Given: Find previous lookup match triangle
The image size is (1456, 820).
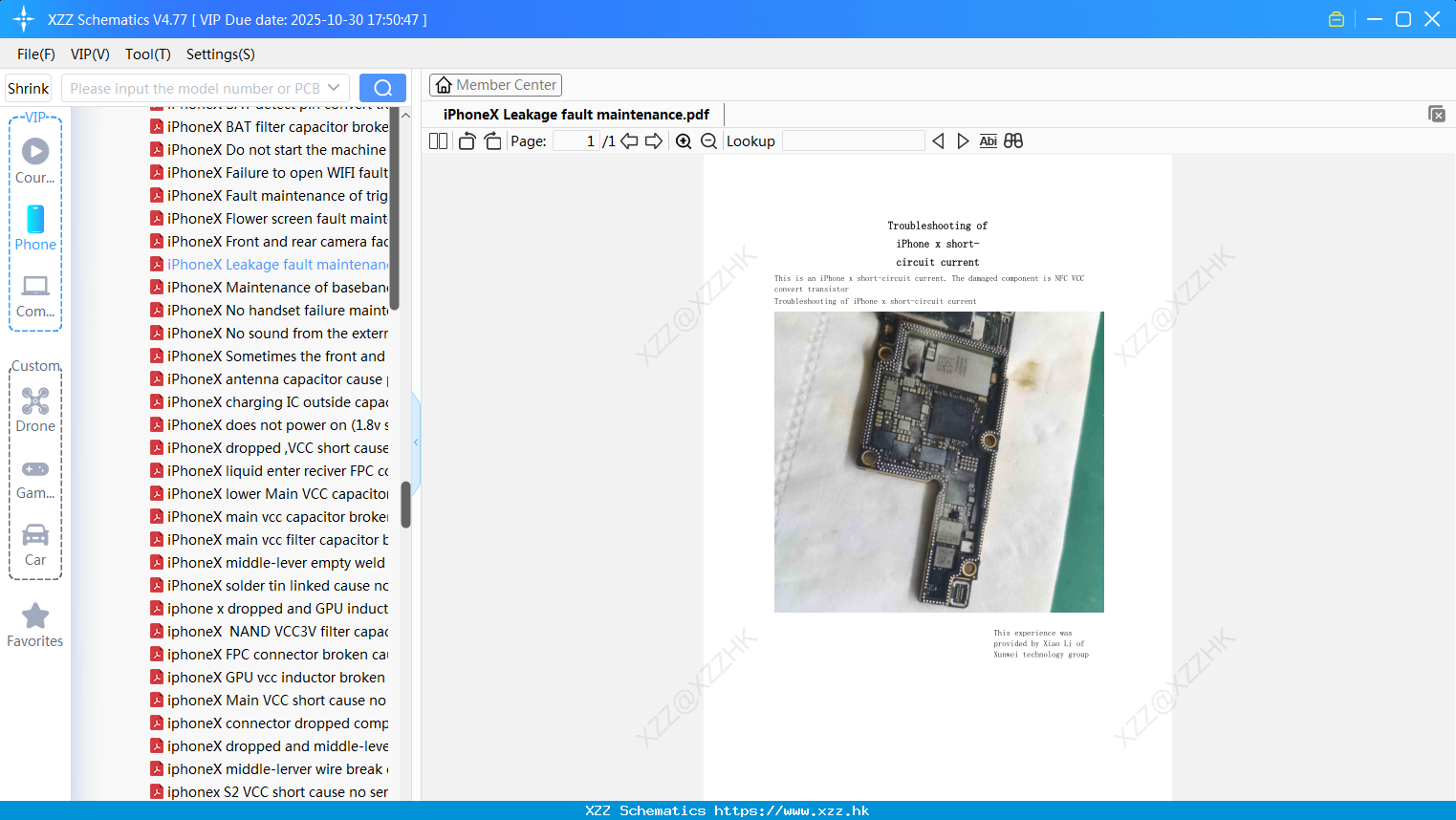Looking at the screenshot, I should point(938,141).
